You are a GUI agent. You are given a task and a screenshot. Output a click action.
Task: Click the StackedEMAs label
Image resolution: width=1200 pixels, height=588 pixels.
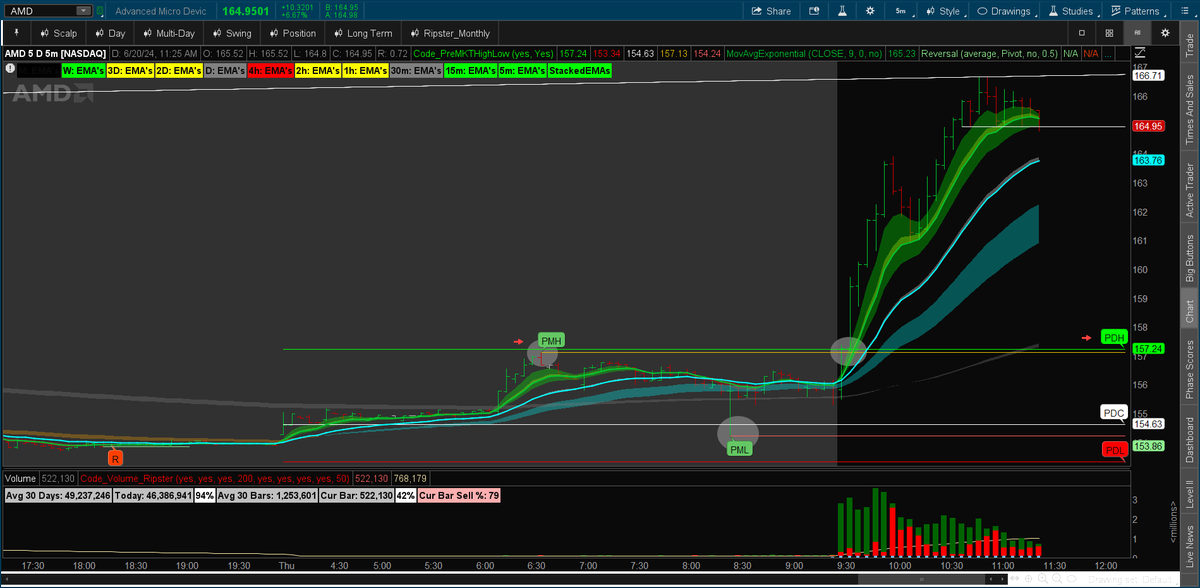click(580, 71)
